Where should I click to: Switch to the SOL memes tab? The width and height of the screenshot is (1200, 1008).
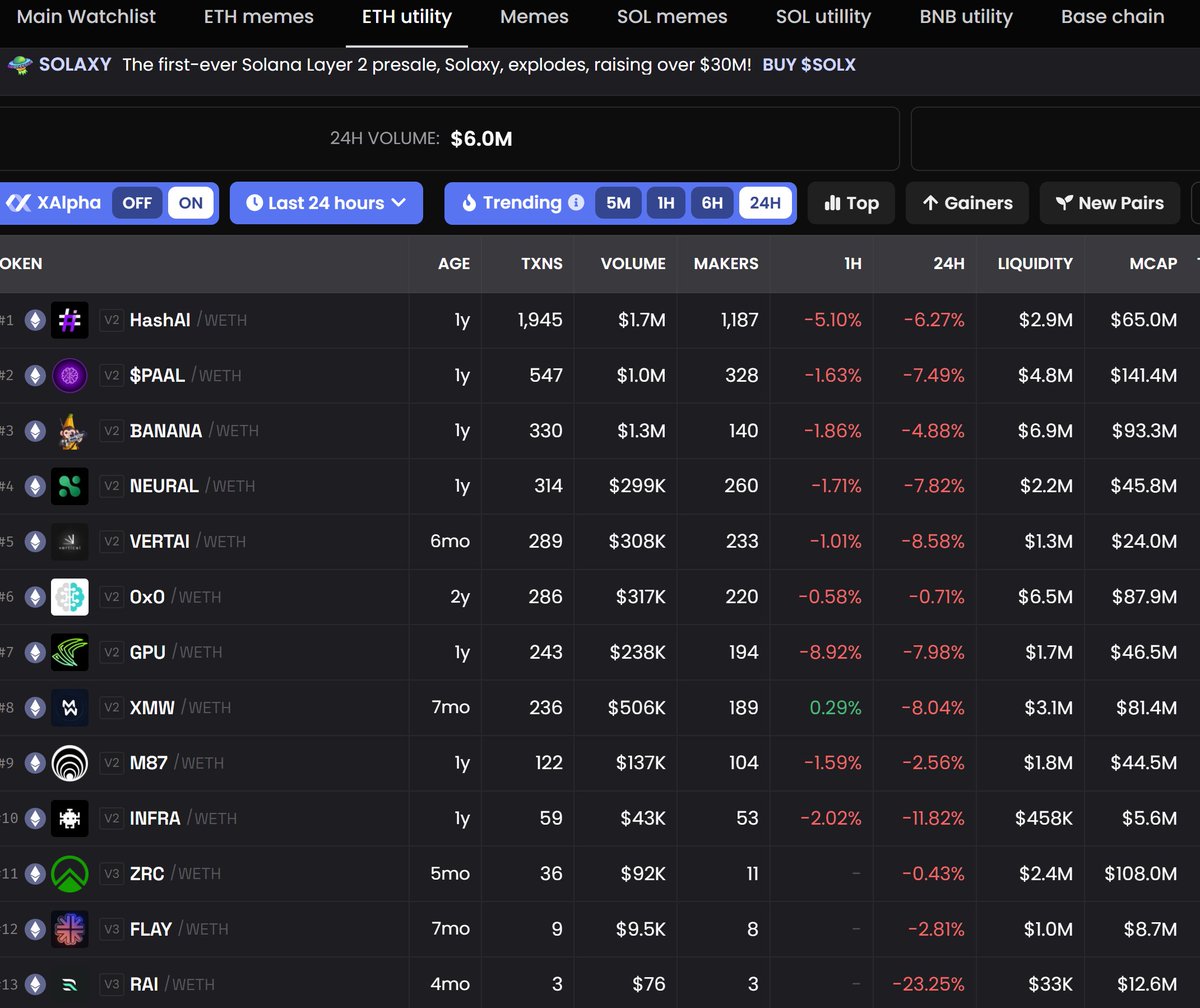(x=672, y=17)
